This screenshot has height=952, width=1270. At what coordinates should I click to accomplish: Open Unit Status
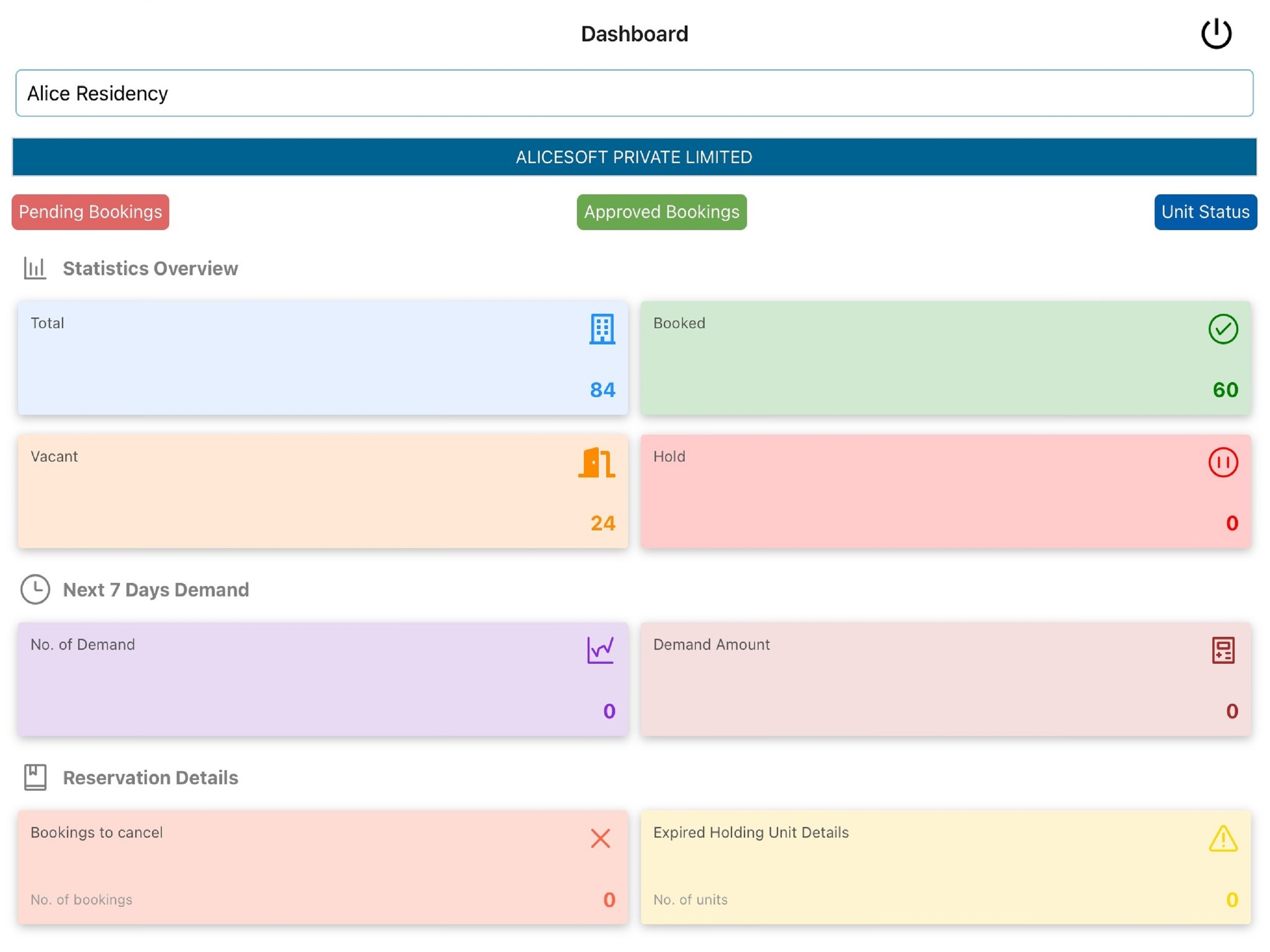[1205, 212]
